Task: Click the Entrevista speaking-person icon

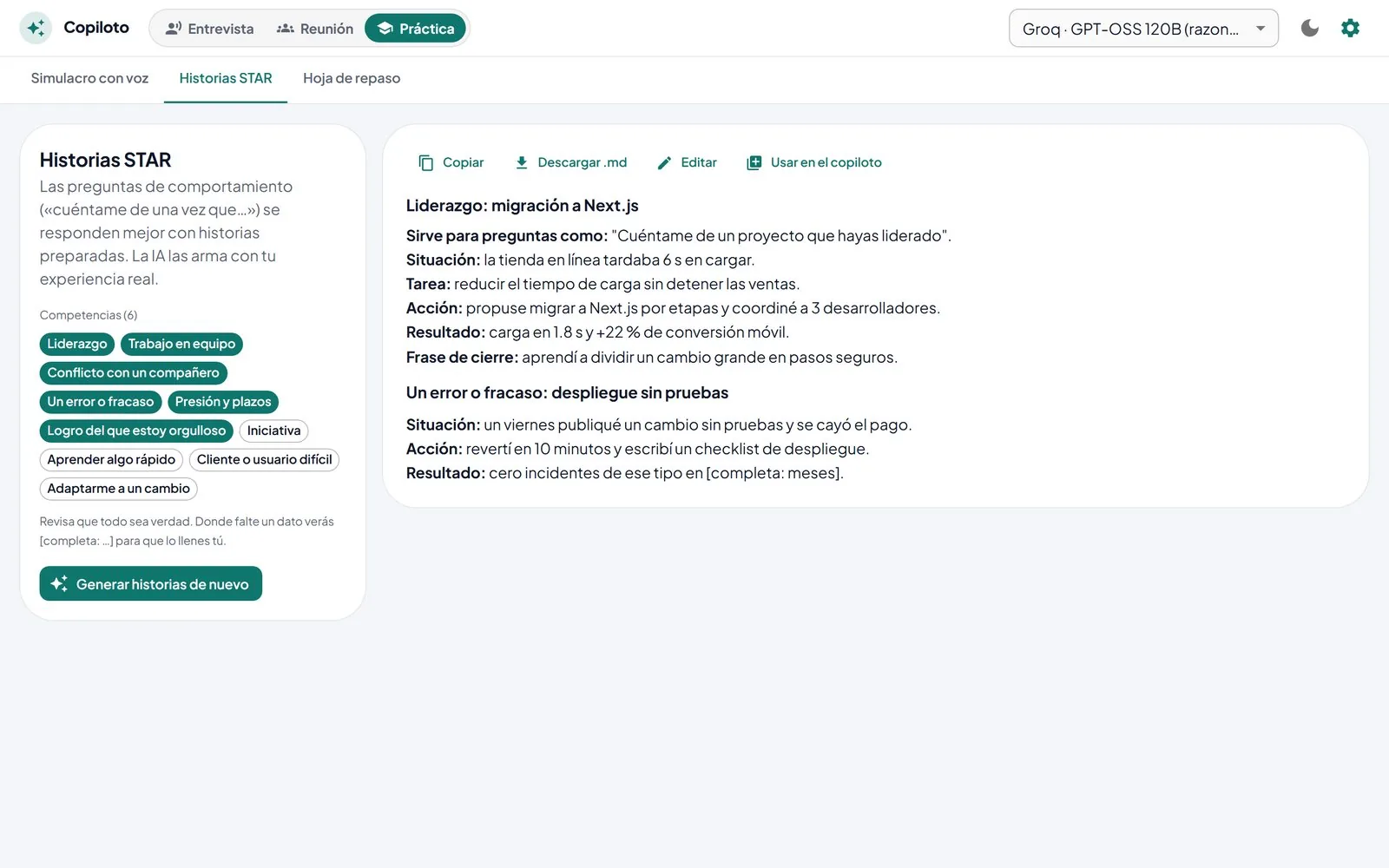Action: coord(174,29)
